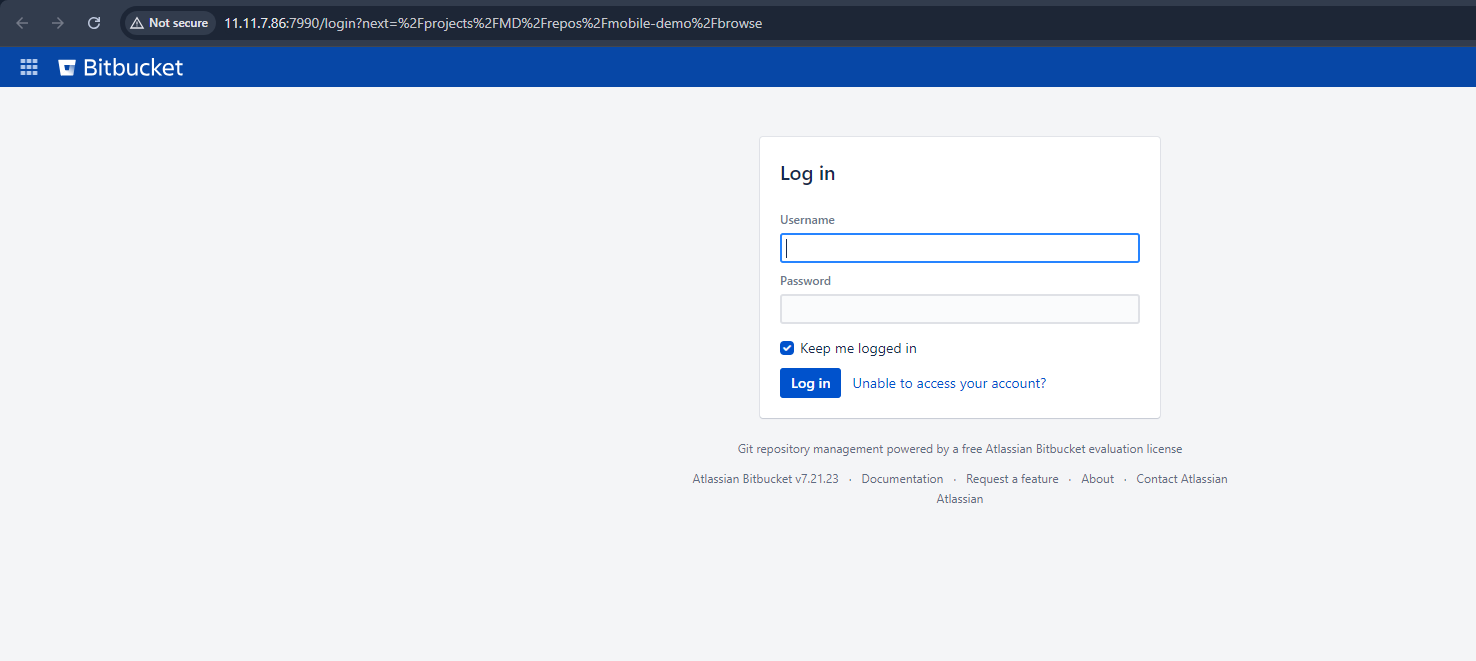Viewport: 1476px width, 661px height.
Task: Click the Atlassian Bitbucket v7.21.23 text
Action: click(x=765, y=479)
